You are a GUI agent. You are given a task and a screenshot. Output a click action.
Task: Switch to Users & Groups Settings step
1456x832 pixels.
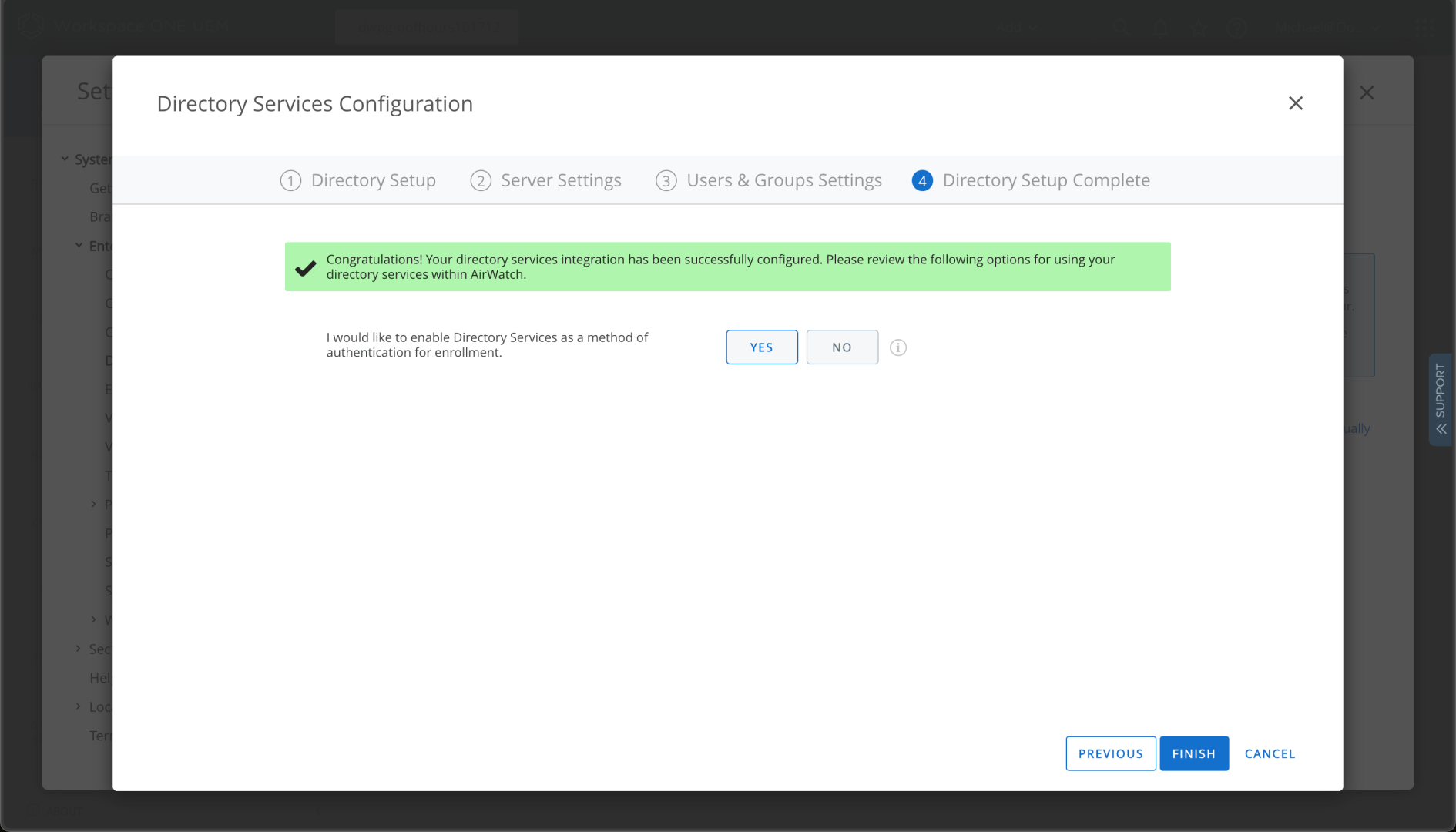[783, 180]
